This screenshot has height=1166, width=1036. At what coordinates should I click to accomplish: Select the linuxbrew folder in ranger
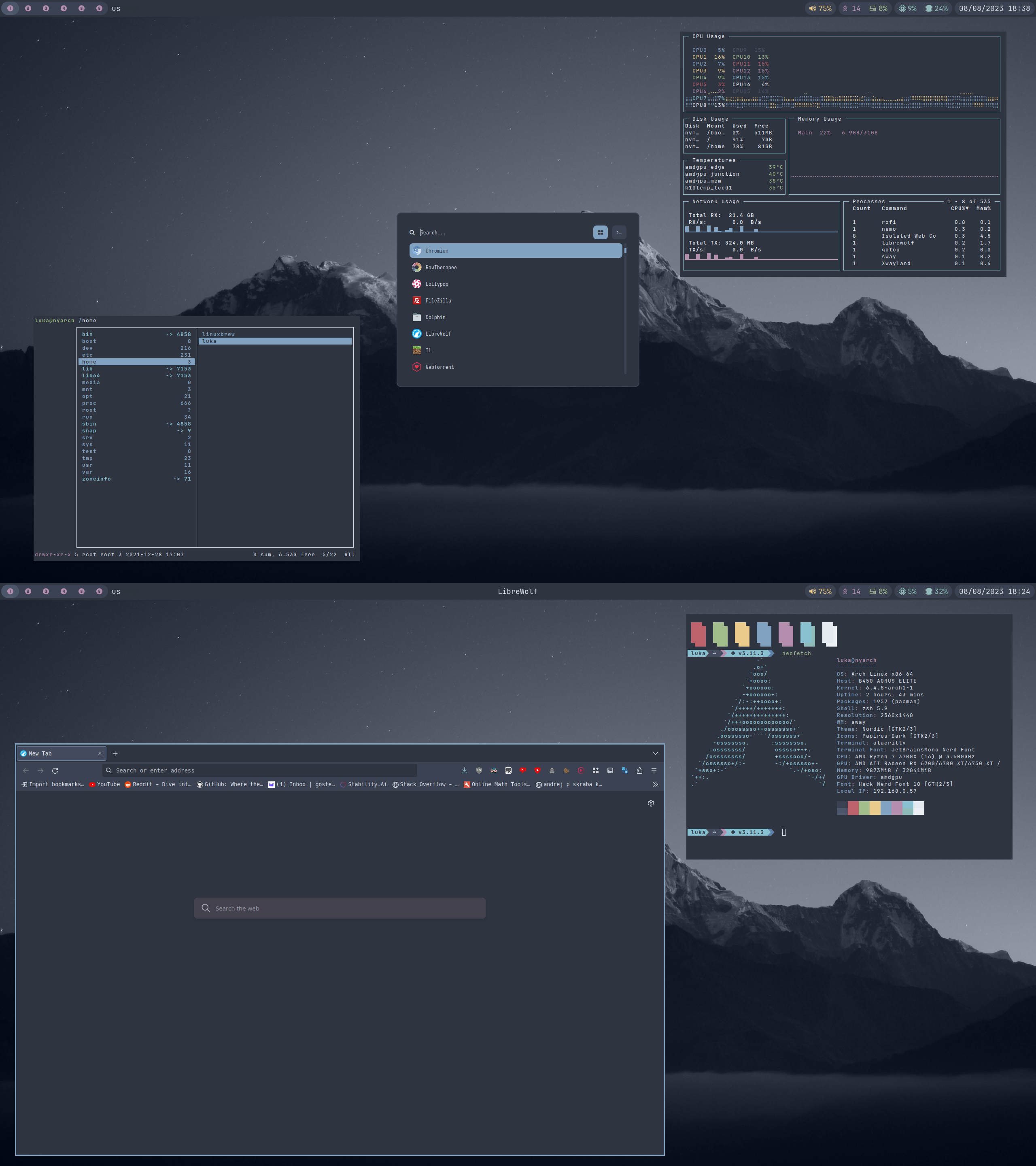275,334
